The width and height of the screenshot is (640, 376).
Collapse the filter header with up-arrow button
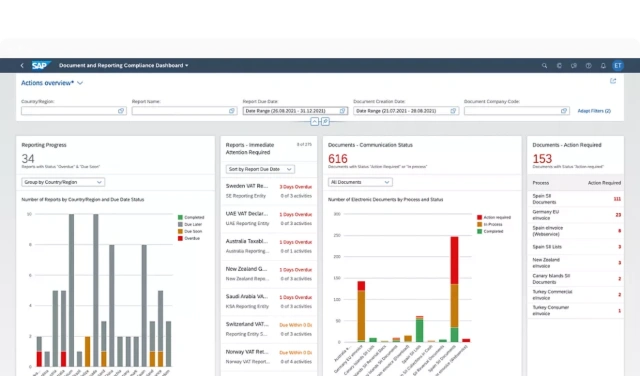coord(314,121)
